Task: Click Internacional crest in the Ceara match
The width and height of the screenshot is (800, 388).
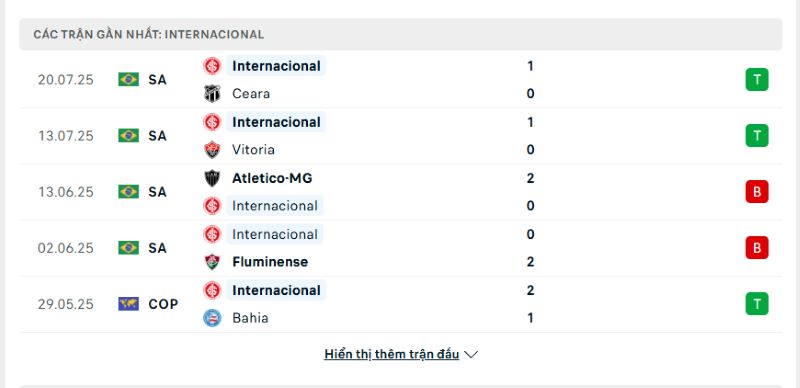Action: (212, 66)
